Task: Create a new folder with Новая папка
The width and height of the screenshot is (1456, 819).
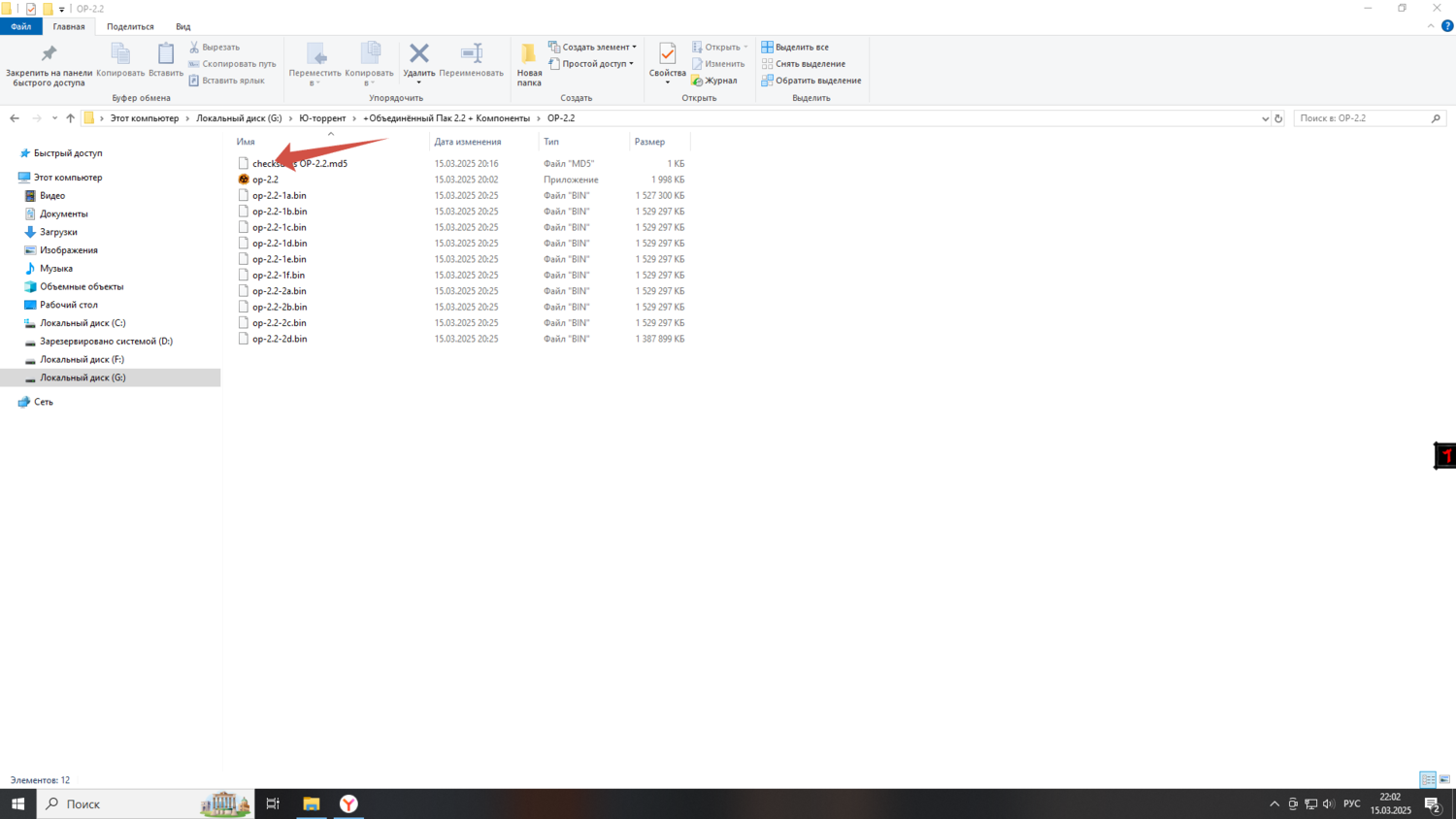Action: coord(529,64)
